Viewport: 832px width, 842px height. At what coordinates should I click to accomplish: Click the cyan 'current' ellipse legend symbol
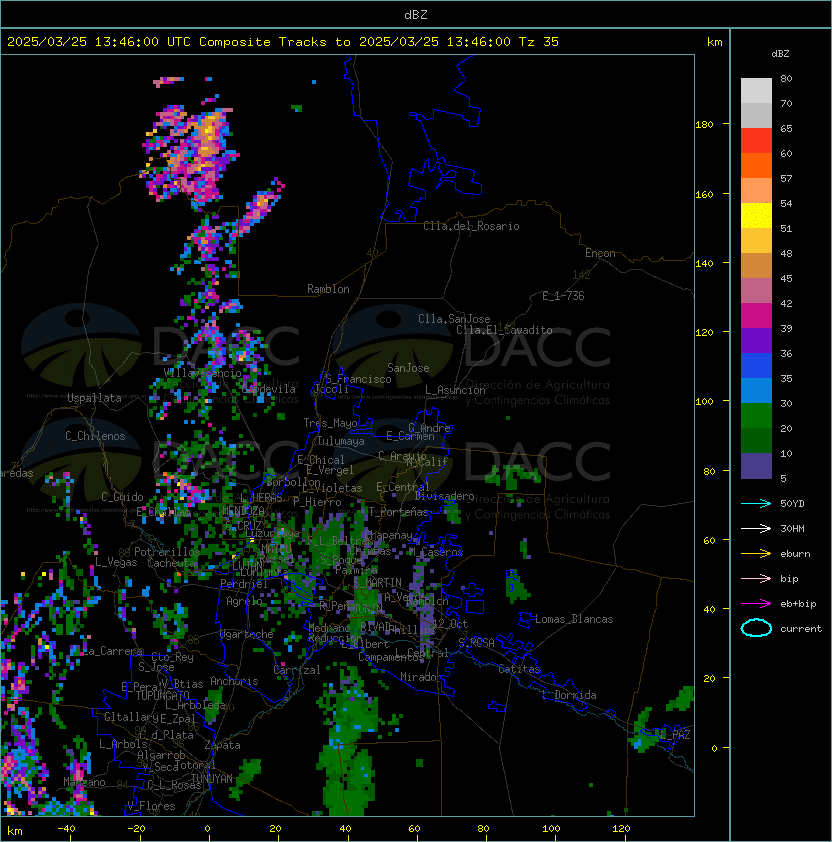[x=756, y=628]
